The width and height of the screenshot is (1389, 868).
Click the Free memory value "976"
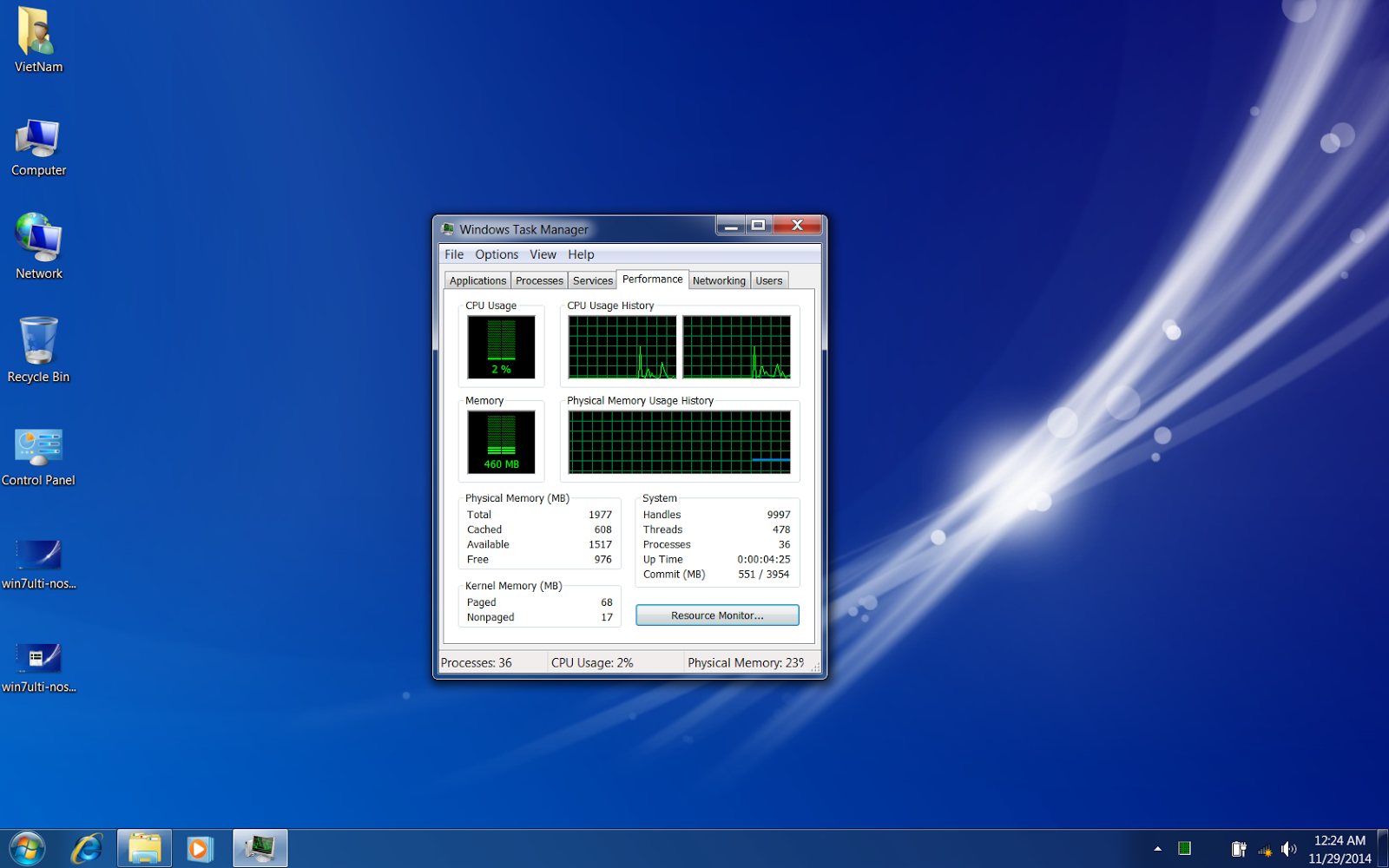602,559
